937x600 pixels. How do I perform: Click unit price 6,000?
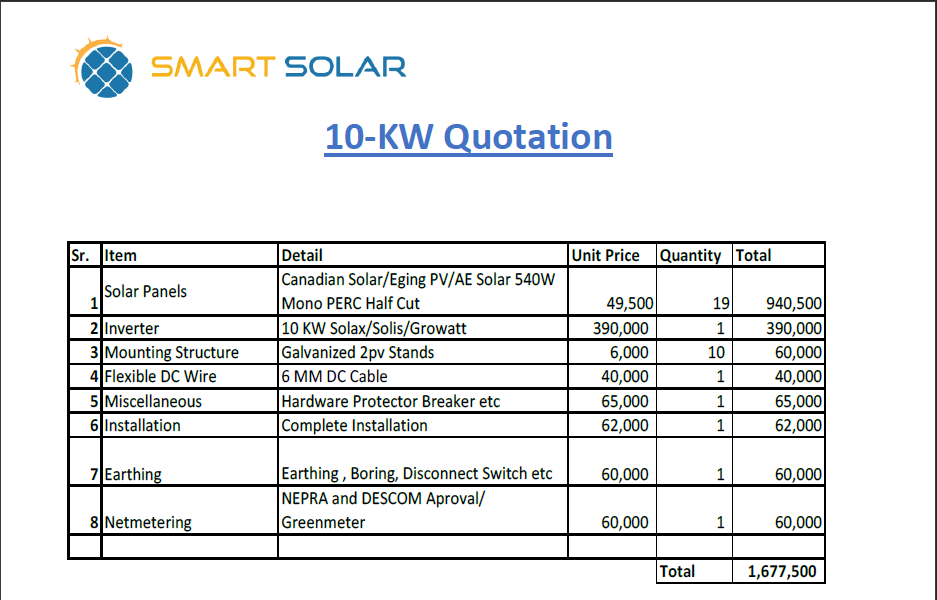629,353
